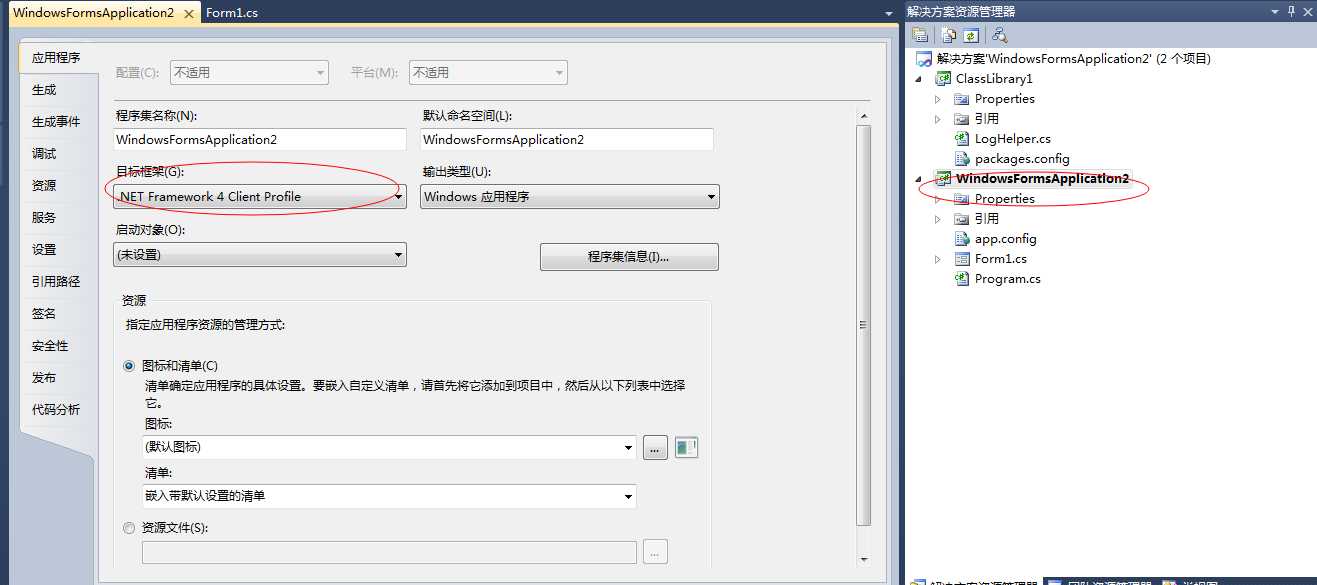Open the 发布 tab

[x=58, y=378]
